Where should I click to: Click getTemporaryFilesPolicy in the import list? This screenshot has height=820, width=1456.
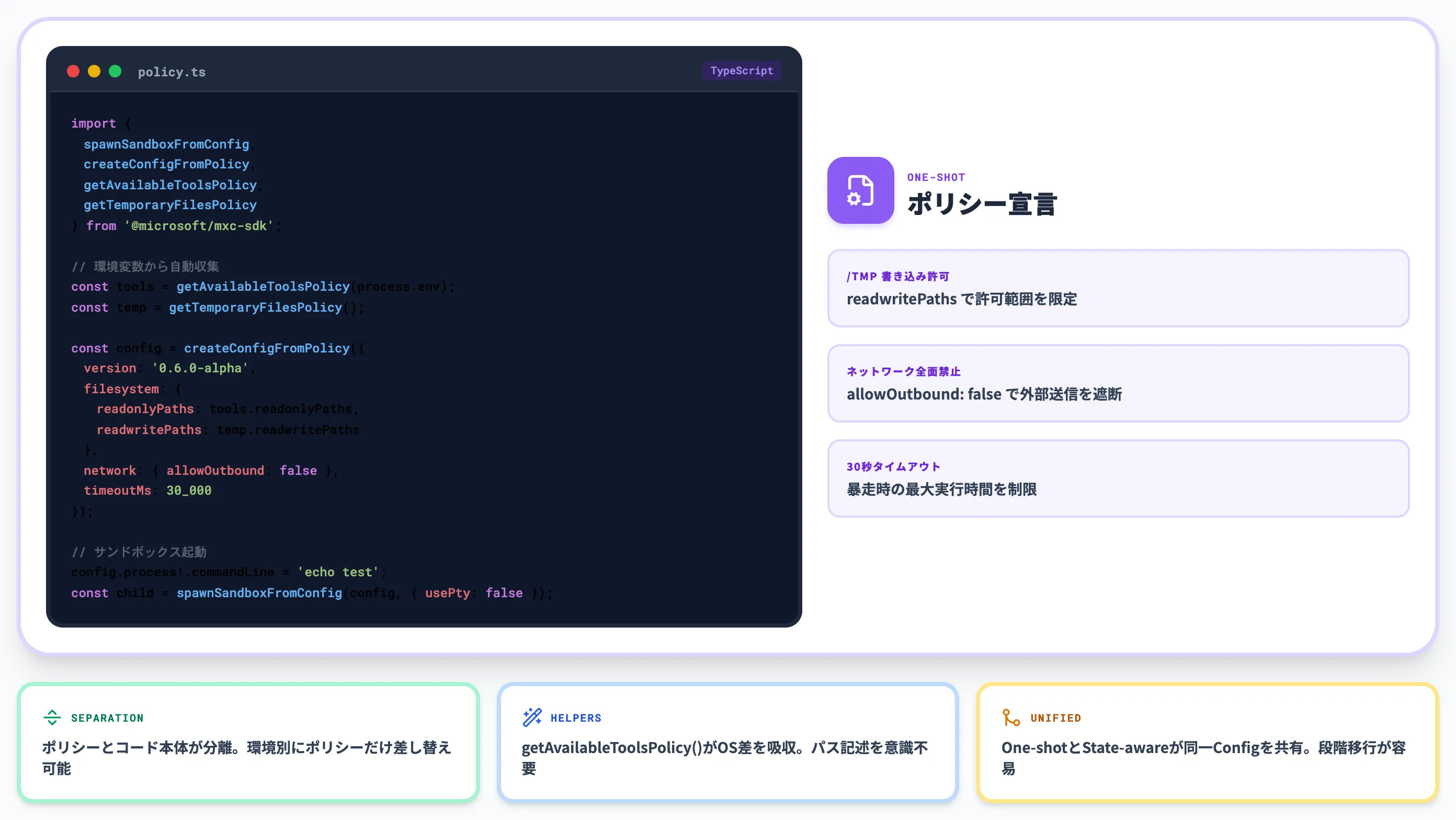click(170, 204)
